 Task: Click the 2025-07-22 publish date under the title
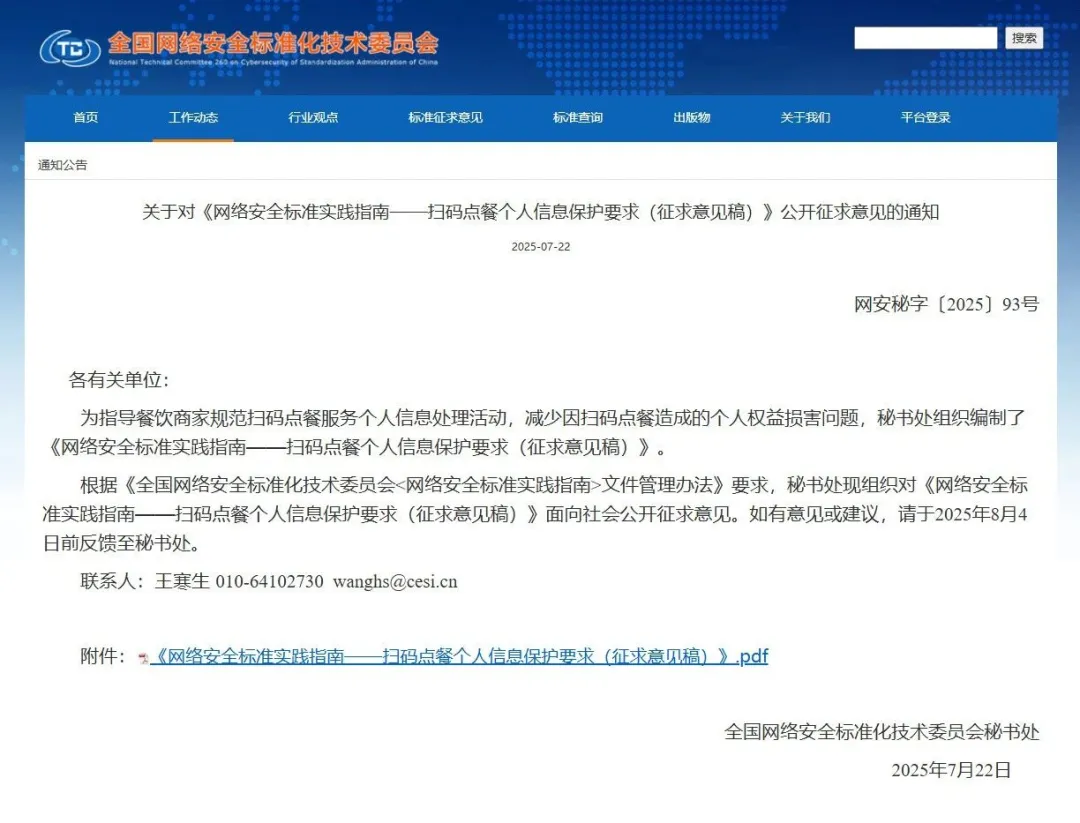[540, 247]
